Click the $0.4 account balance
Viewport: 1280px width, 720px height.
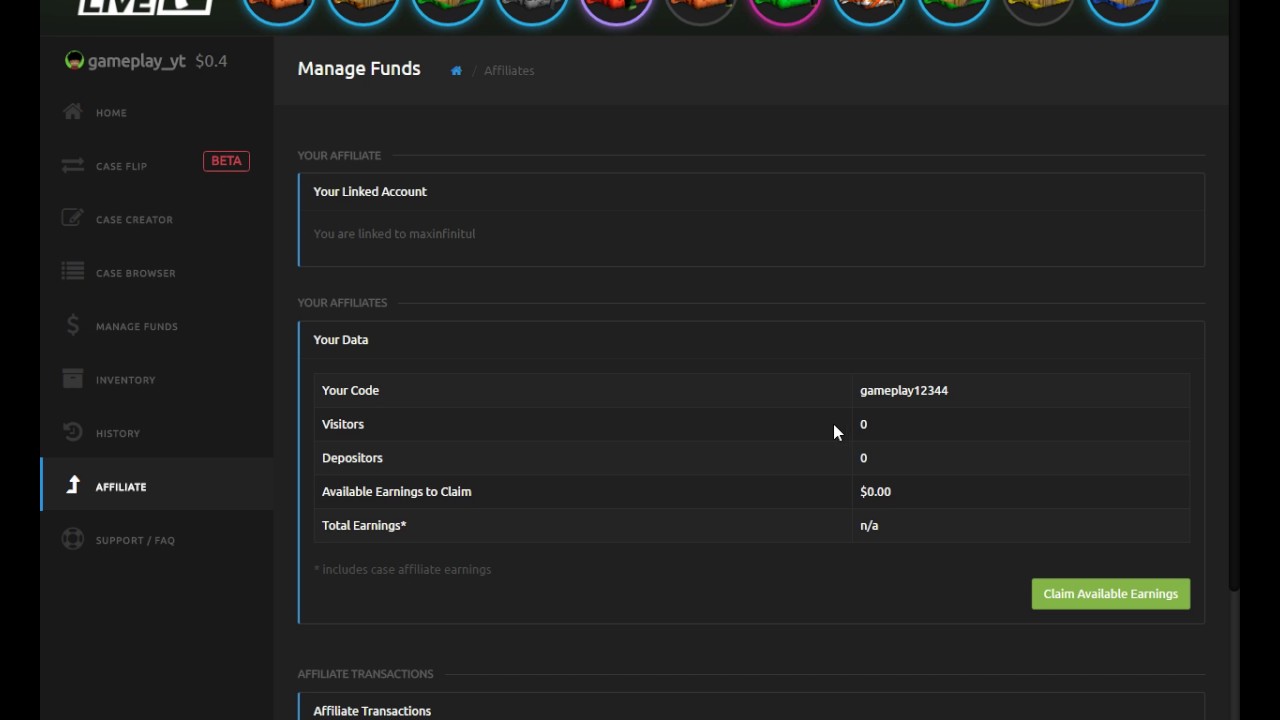[x=211, y=61]
